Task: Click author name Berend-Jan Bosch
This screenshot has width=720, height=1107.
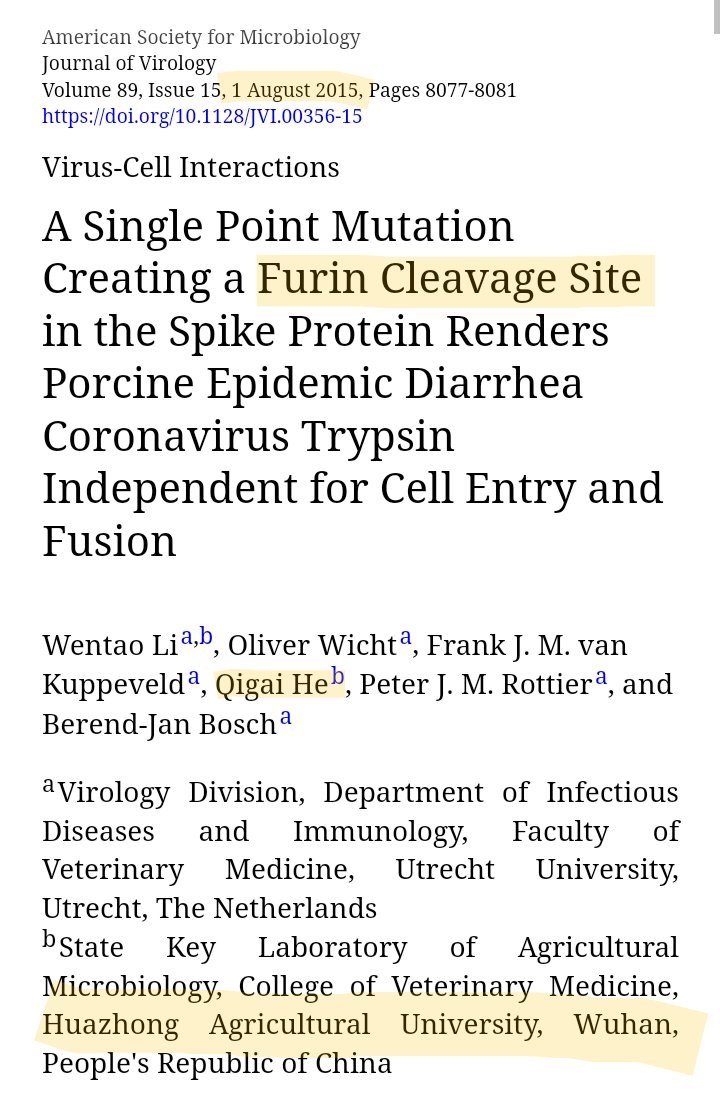Action: coord(159,724)
